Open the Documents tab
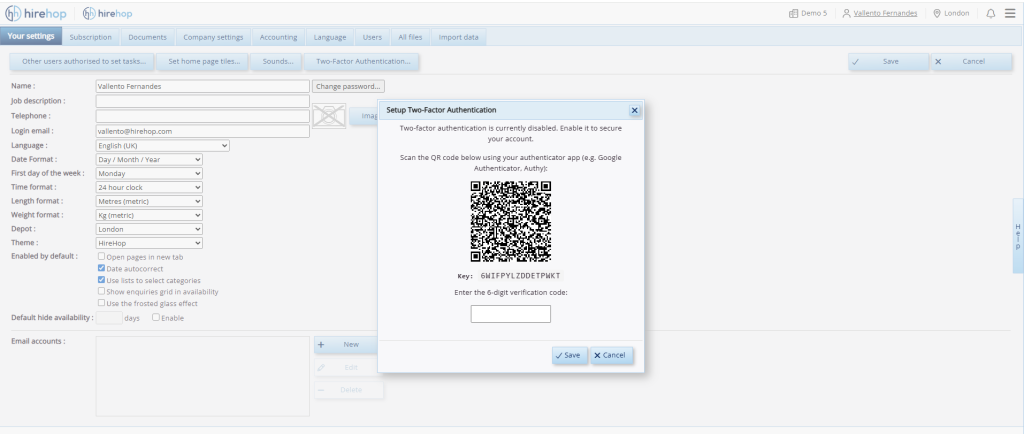The image size is (1024, 434). 148,37
